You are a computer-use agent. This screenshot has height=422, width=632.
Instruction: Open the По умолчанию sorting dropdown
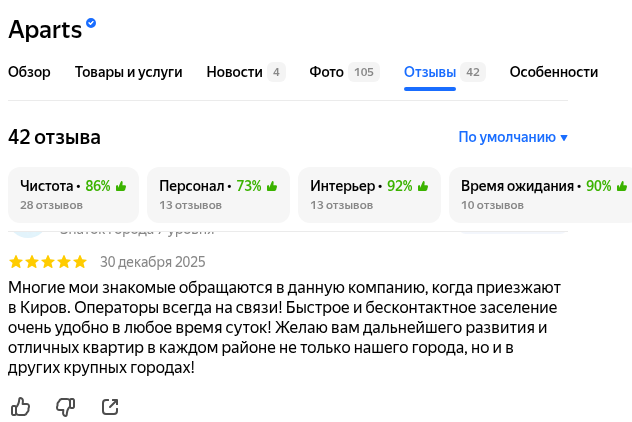(x=513, y=137)
